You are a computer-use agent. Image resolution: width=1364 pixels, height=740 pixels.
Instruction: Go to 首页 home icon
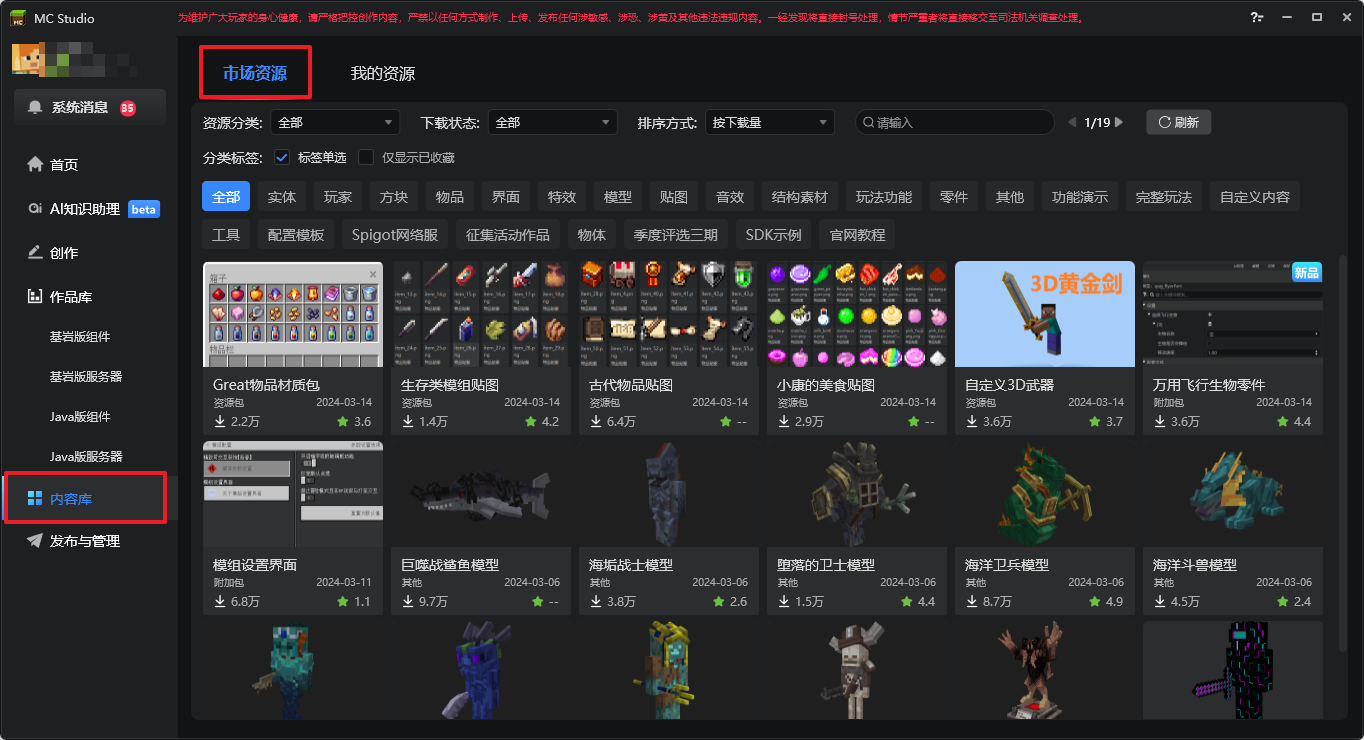36,164
